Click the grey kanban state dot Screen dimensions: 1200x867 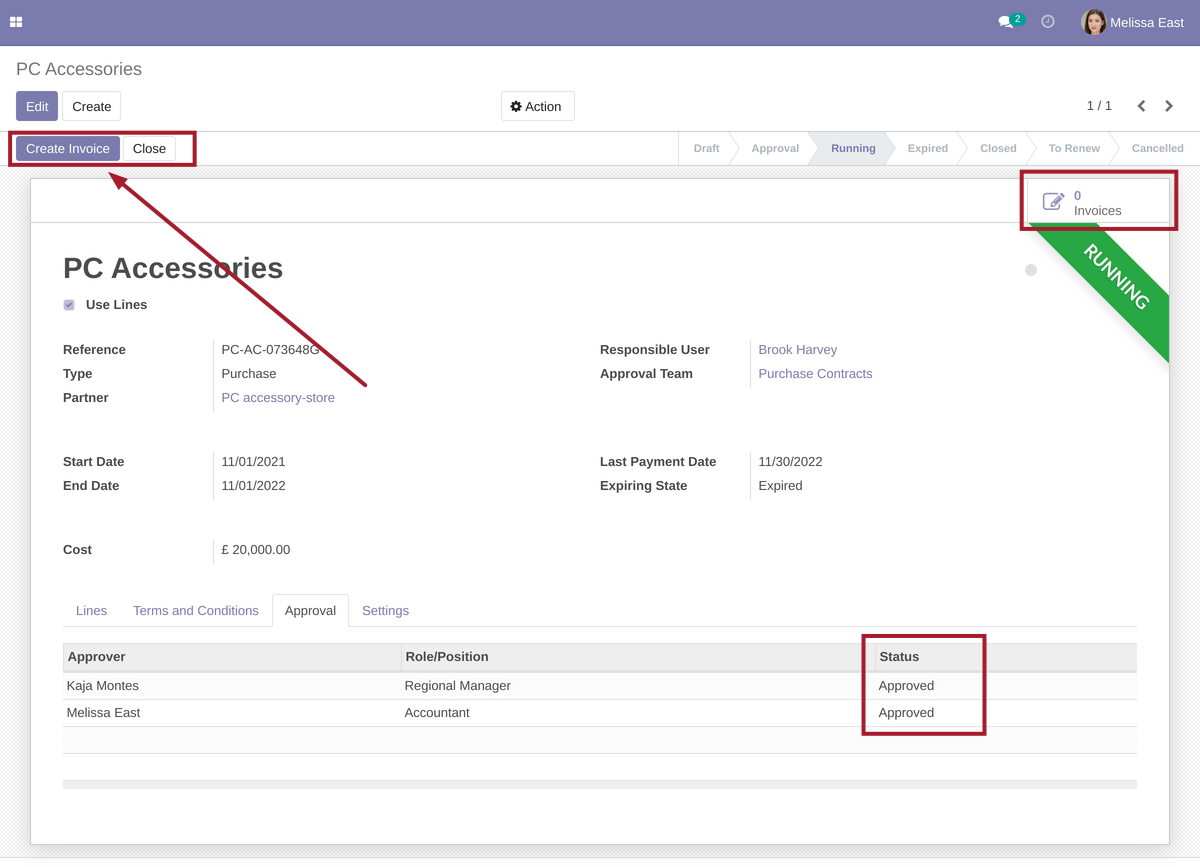pyautogui.click(x=1031, y=270)
